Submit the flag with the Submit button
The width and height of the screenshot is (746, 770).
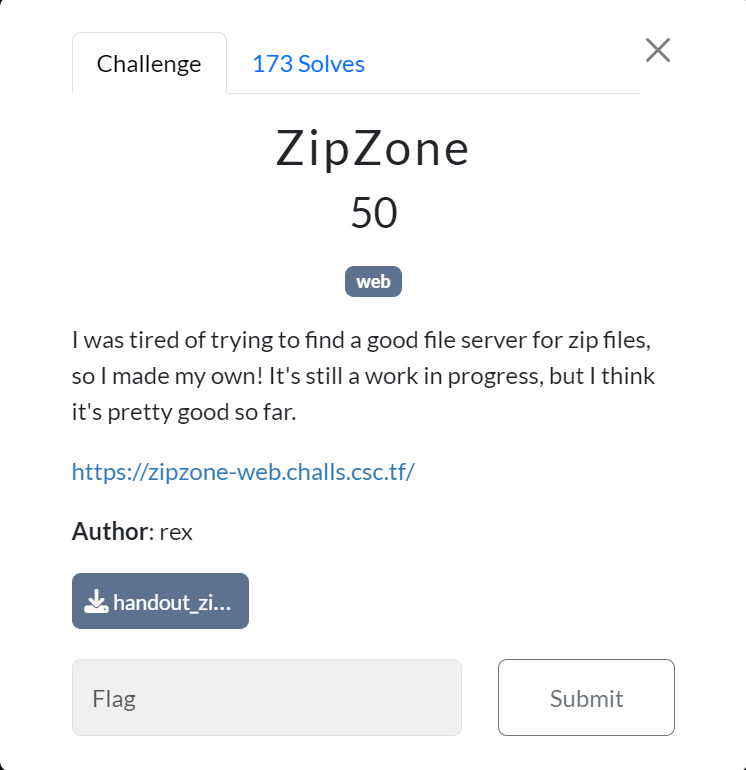pyautogui.click(x=586, y=698)
